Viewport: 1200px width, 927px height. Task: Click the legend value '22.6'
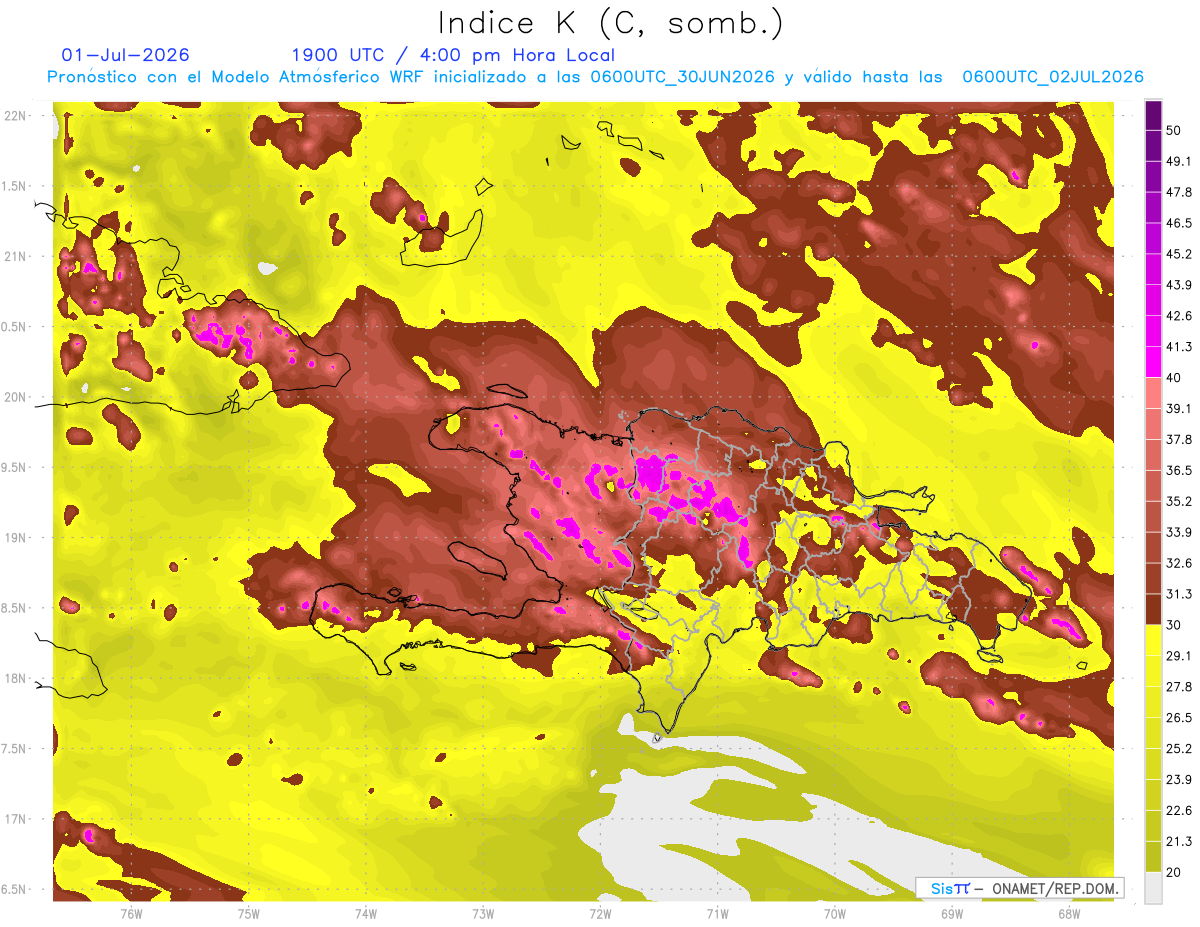pyautogui.click(x=1179, y=811)
